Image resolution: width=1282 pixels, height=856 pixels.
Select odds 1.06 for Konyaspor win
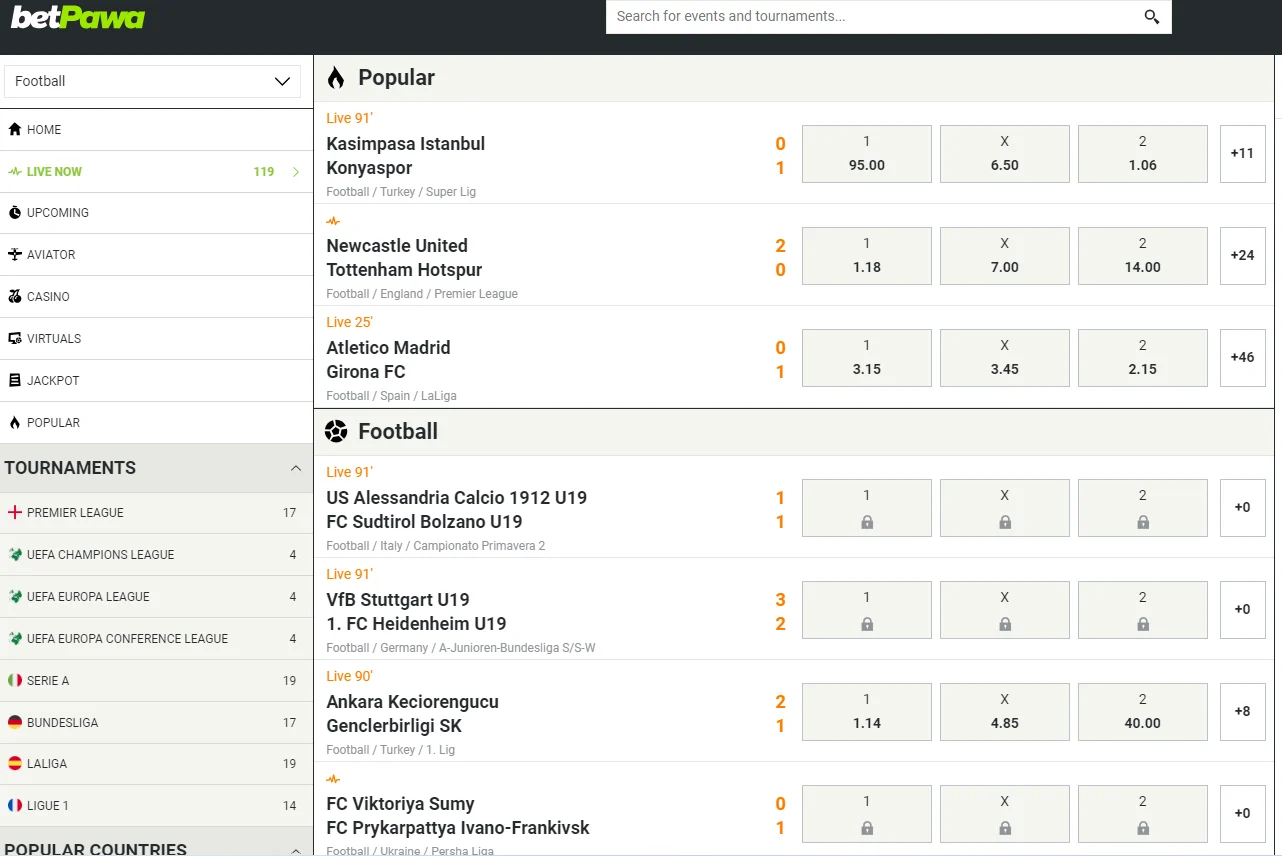point(1142,154)
